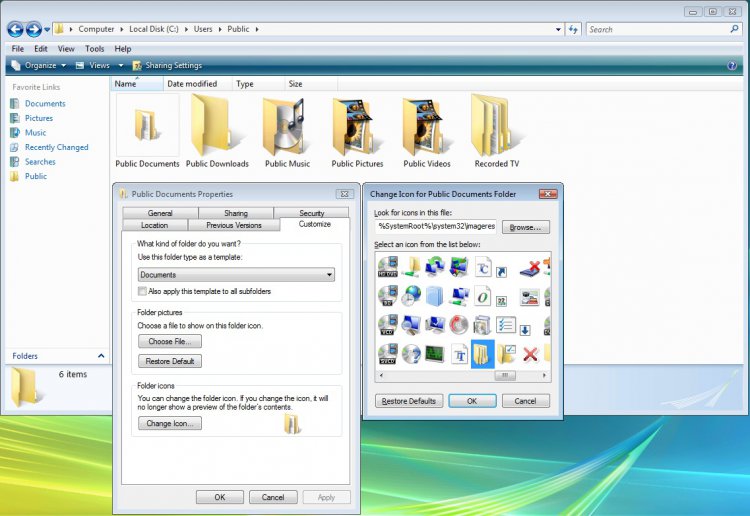Switch to the Previous Versions tab
Image resolution: width=750 pixels, height=516 pixels.
pos(234,225)
